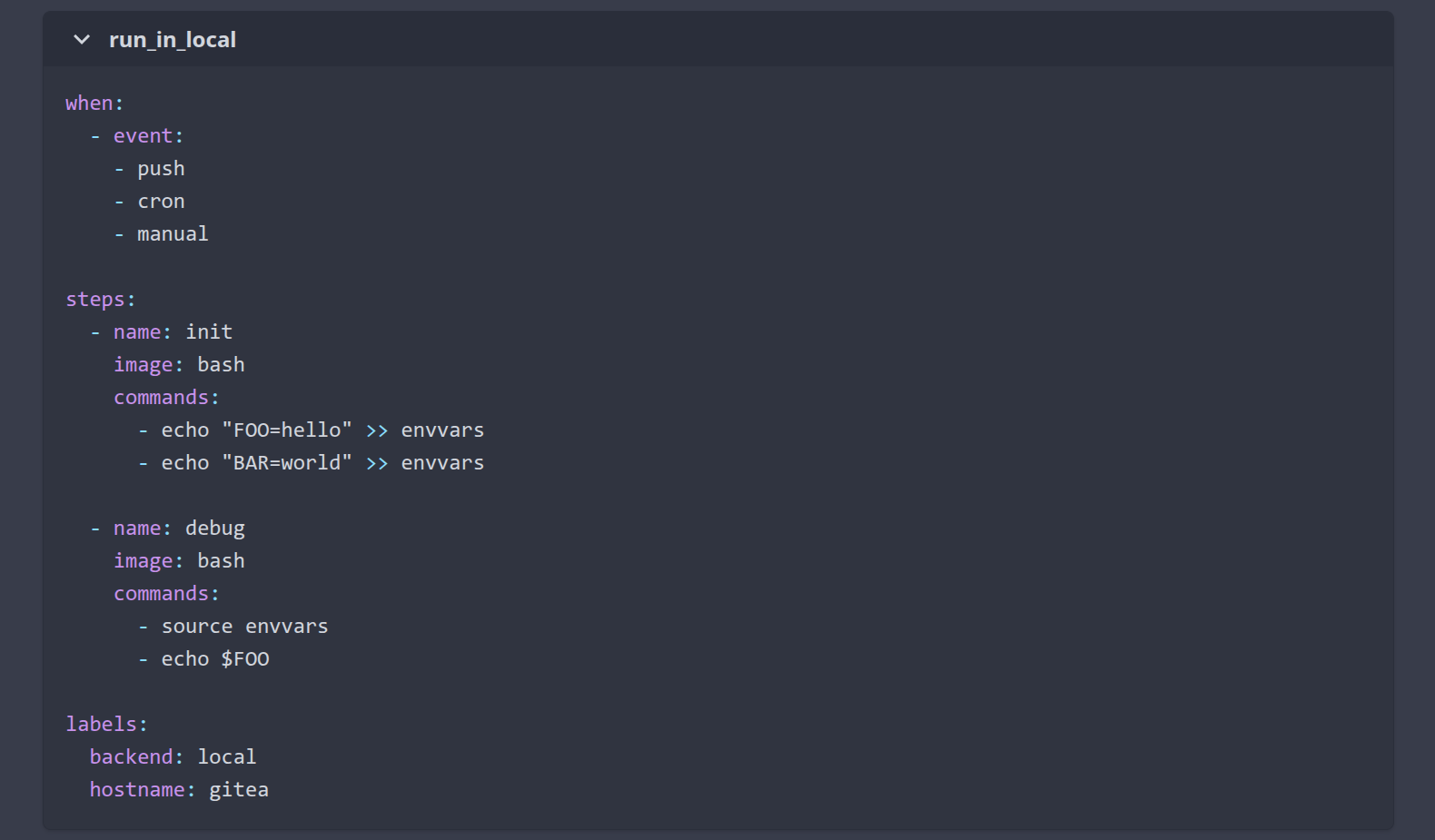This screenshot has height=840, width=1435.
Task: Click the 'local' backend value
Action: 227,757
